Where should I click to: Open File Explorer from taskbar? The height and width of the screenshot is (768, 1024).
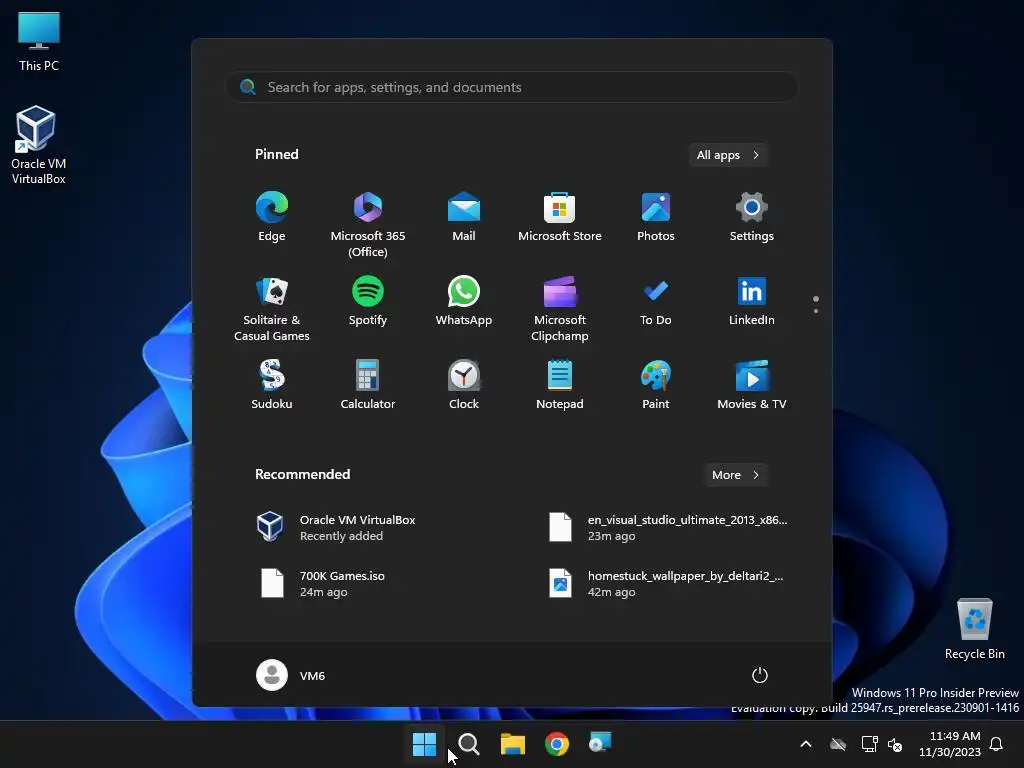click(513, 744)
